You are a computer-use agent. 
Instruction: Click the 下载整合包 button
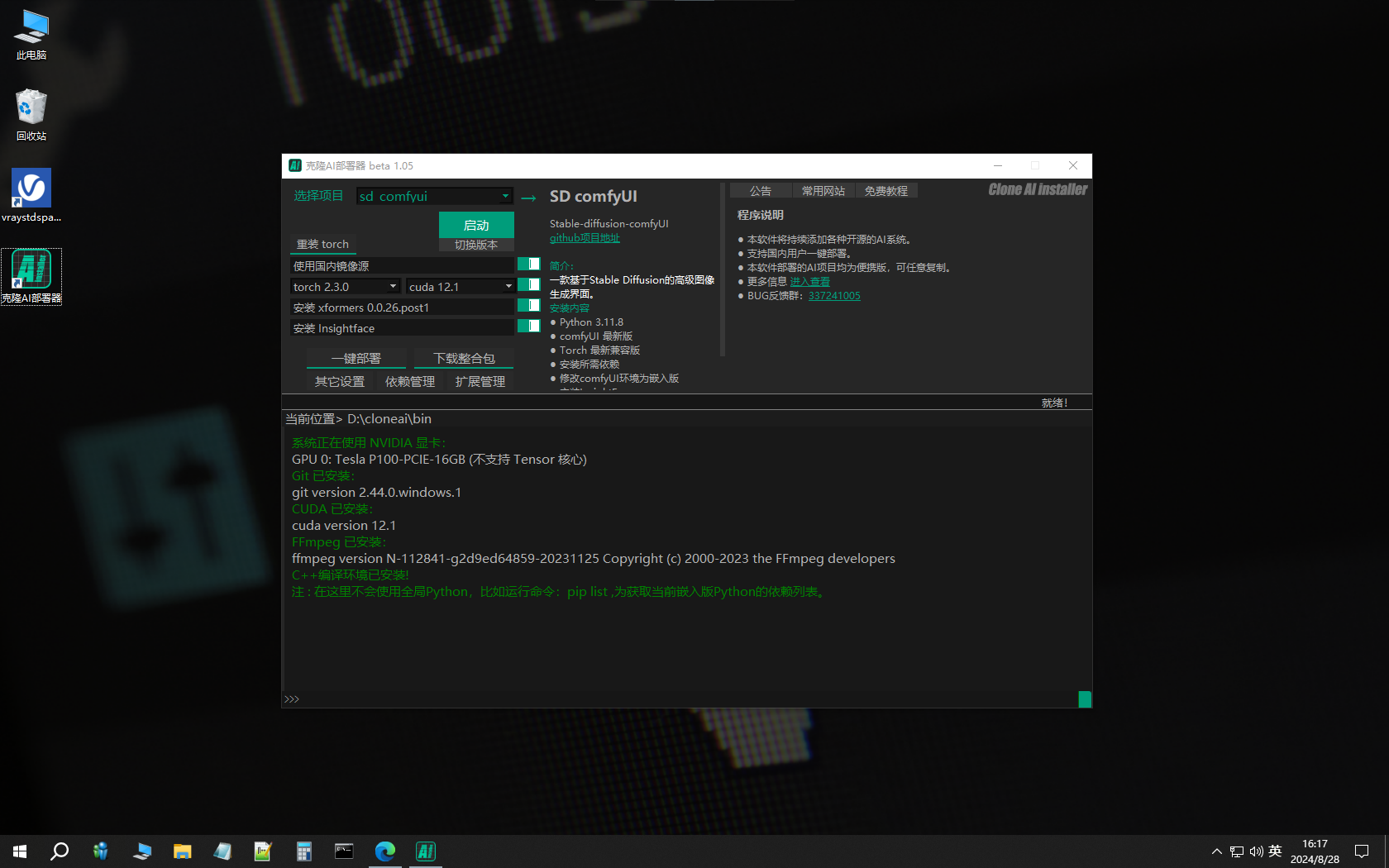(464, 359)
